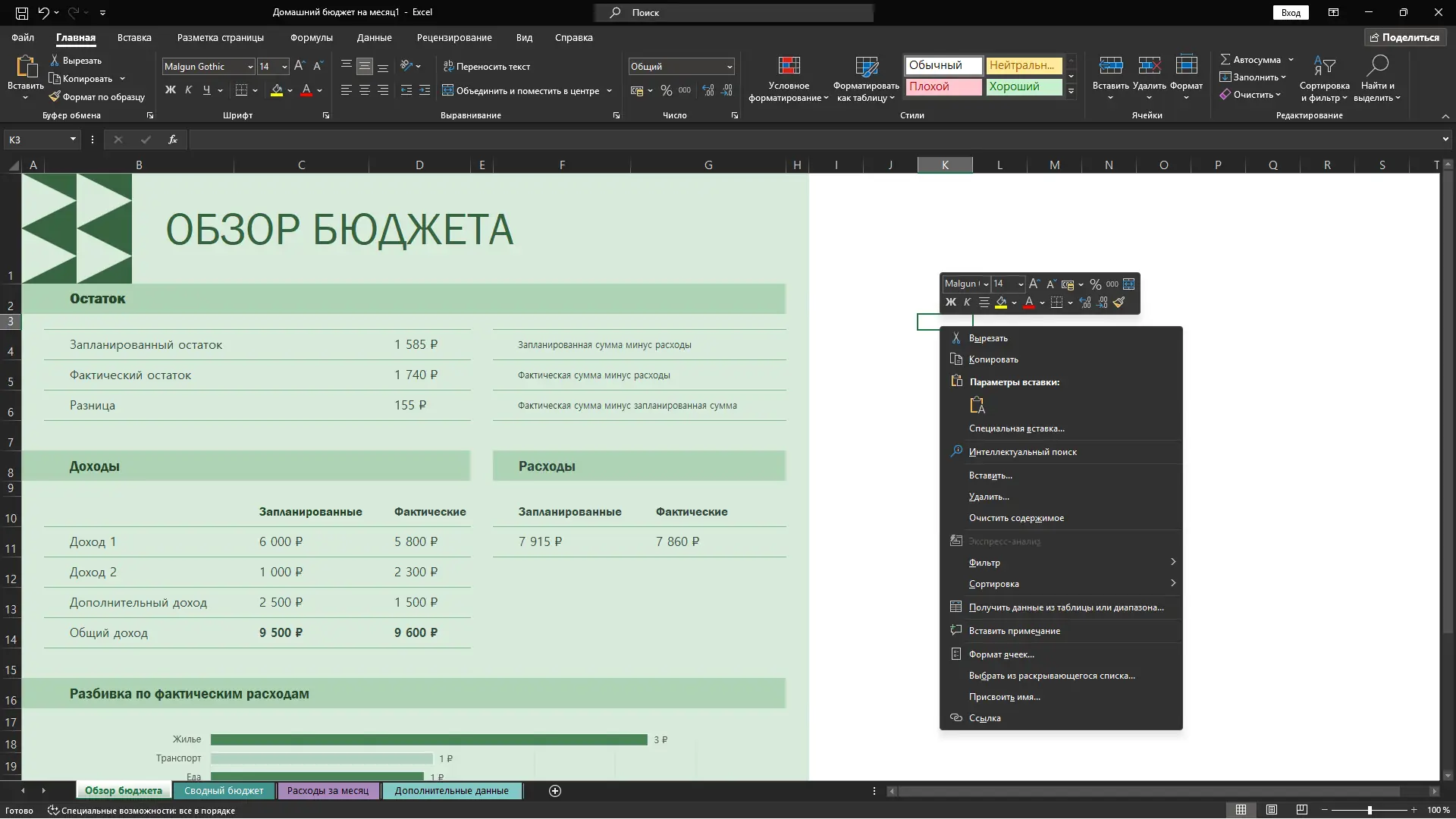This screenshot has height=819, width=1456.
Task: Click paste option icon in context menu
Action: [977, 406]
